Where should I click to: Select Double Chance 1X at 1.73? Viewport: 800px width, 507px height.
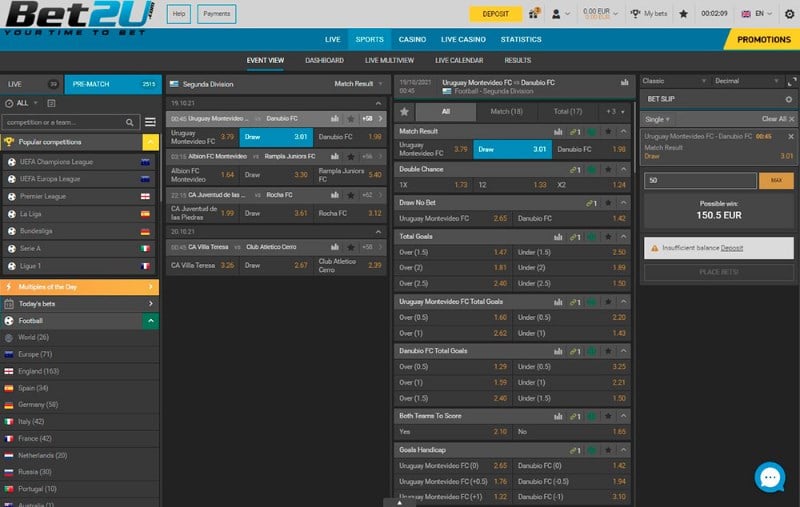[434, 185]
